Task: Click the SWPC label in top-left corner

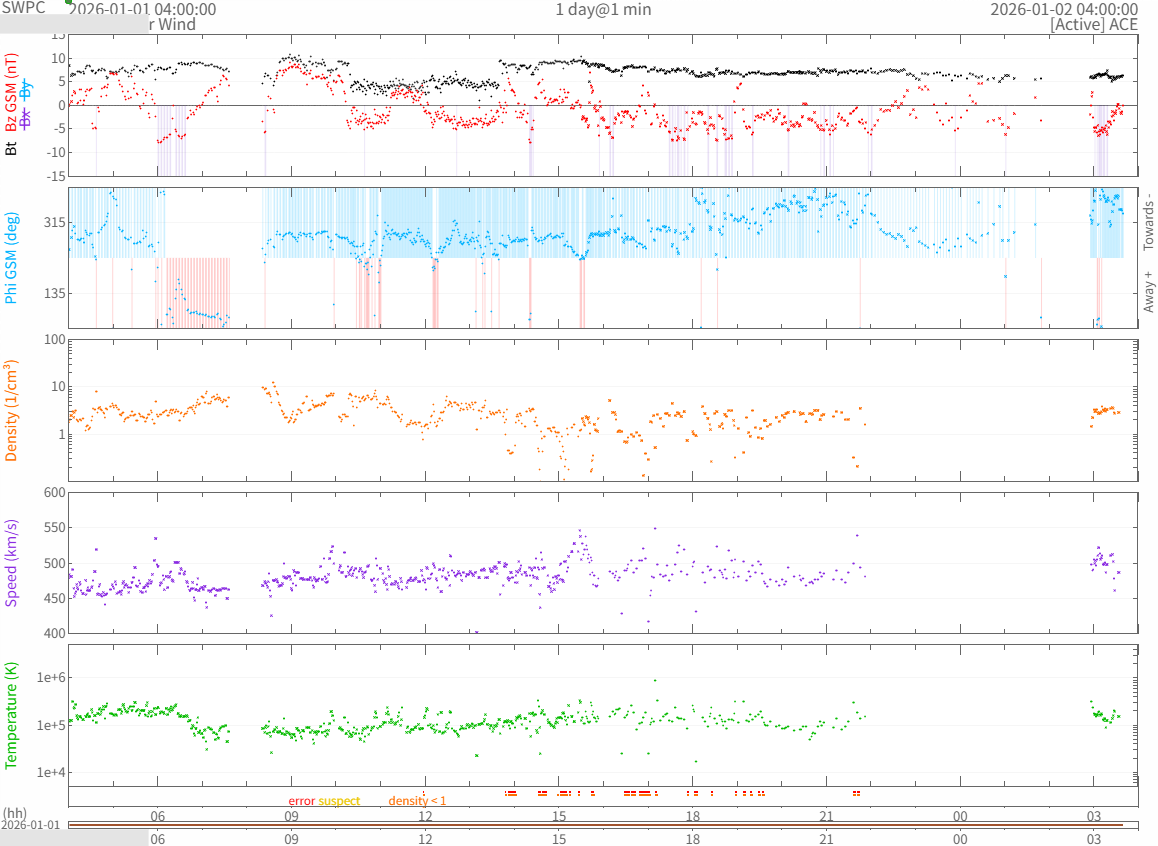Action: click(x=24, y=7)
